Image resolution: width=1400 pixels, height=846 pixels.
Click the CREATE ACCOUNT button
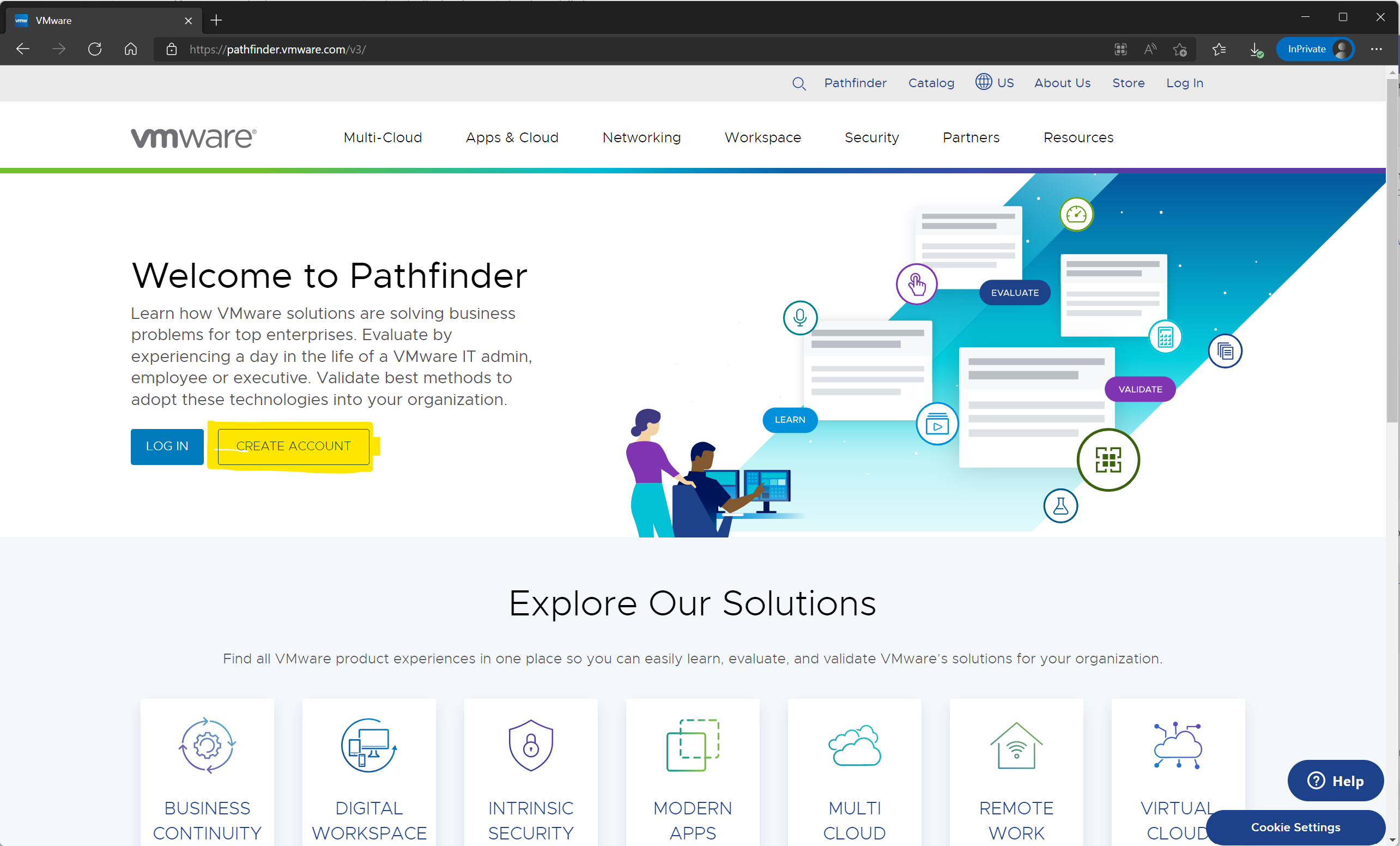tap(294, 446)
